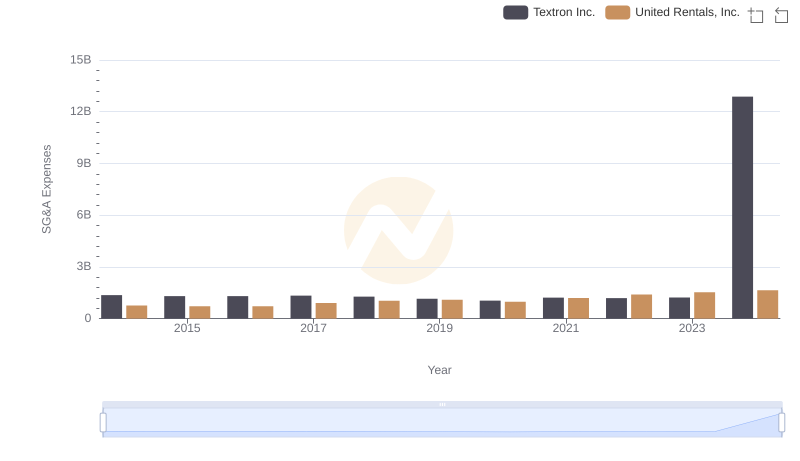
Task: Click the Year axis title
Action: (439, 370)
